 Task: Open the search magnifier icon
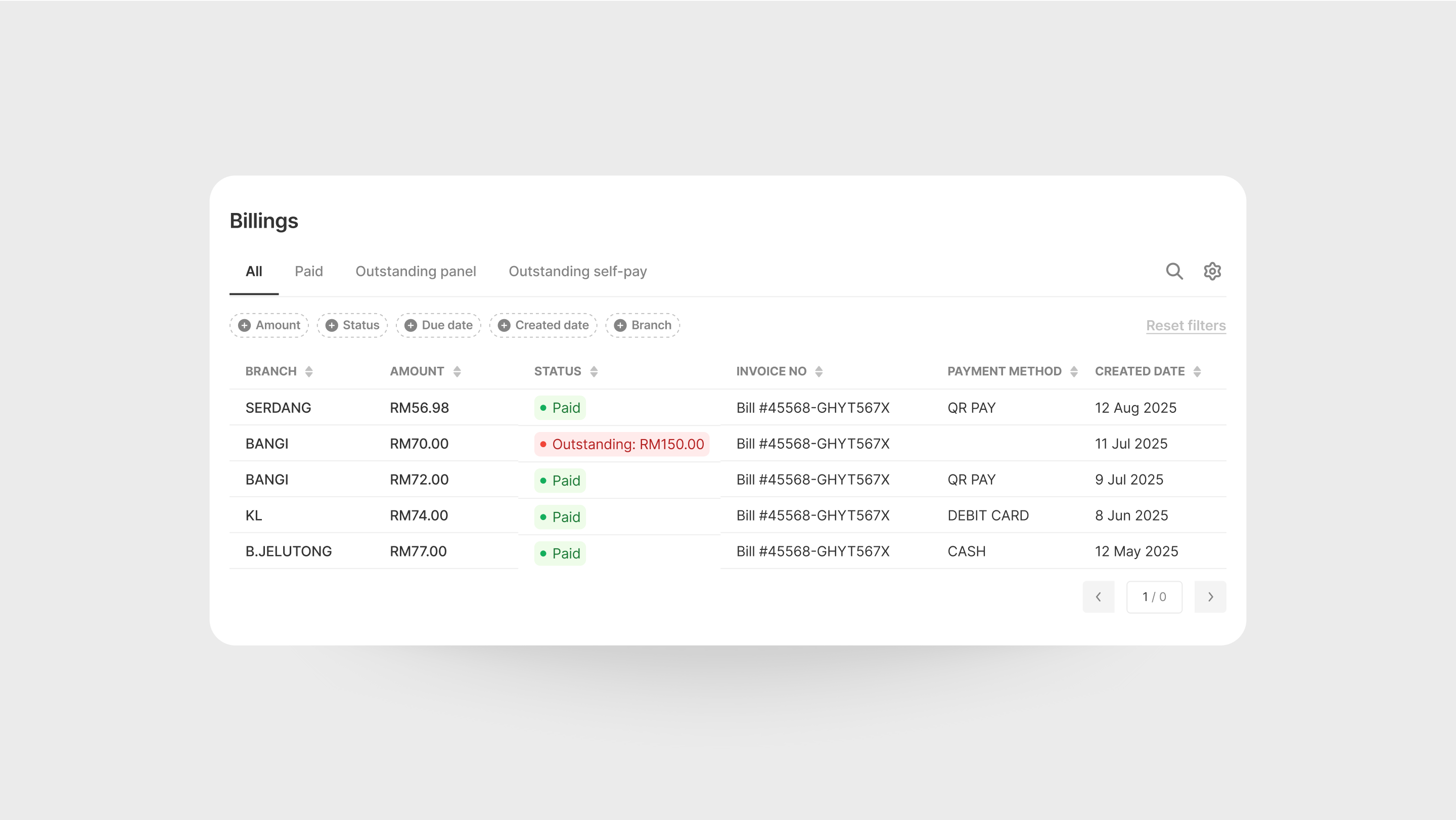[x=1174, y=272]
